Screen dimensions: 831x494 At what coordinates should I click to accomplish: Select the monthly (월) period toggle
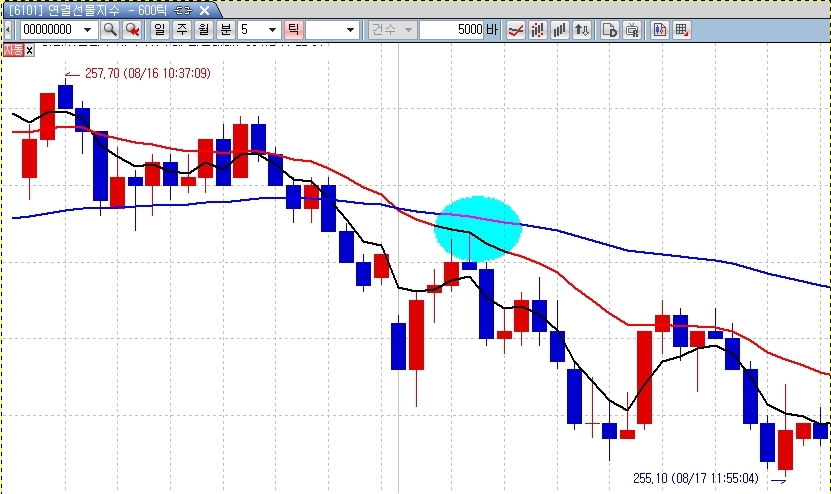pos(203,30)
